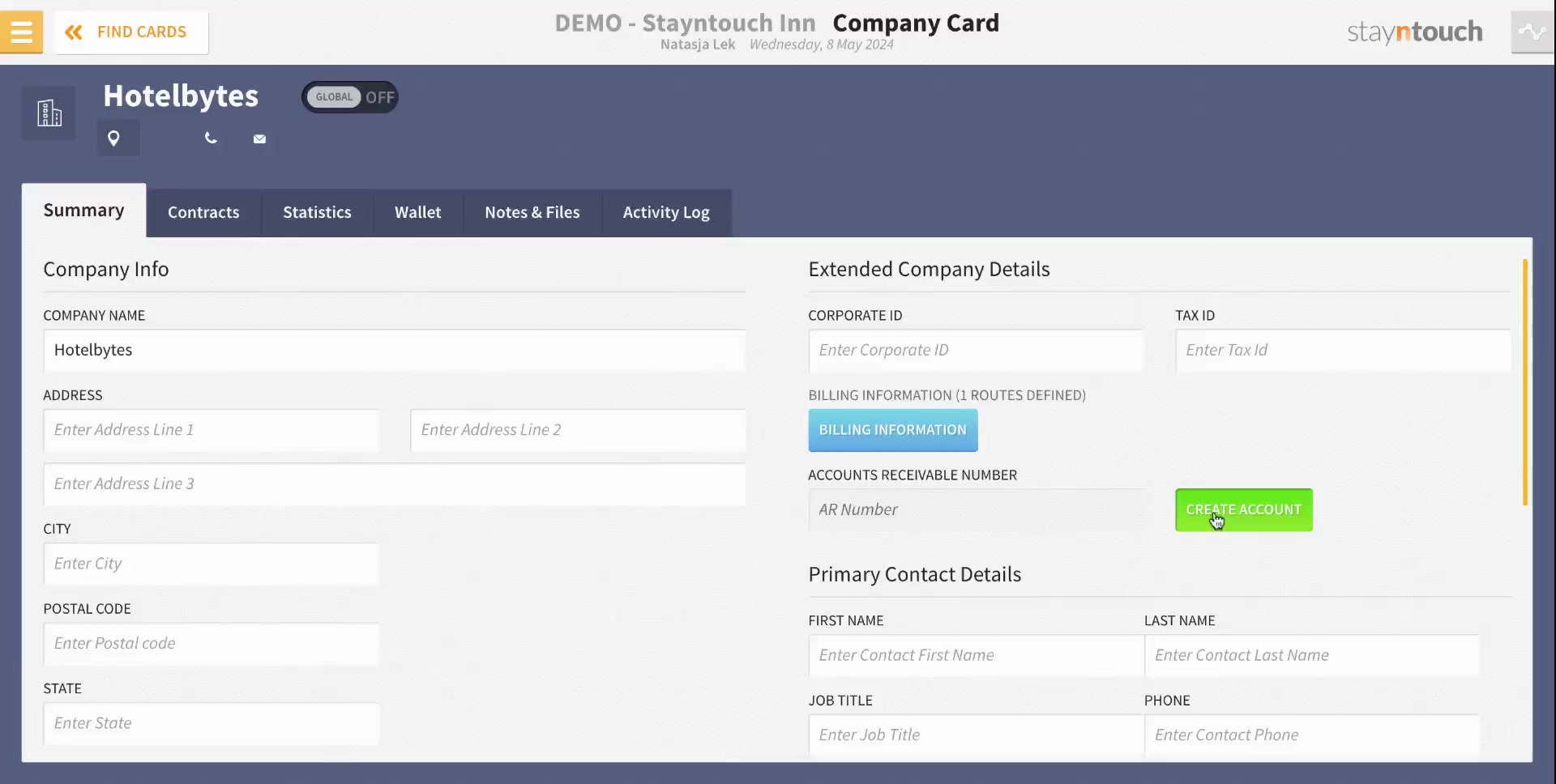The width and height of the screenshot is (1556, 784).
Task: Click the phone icon under Hotelbytes
Action: point(211,138)
